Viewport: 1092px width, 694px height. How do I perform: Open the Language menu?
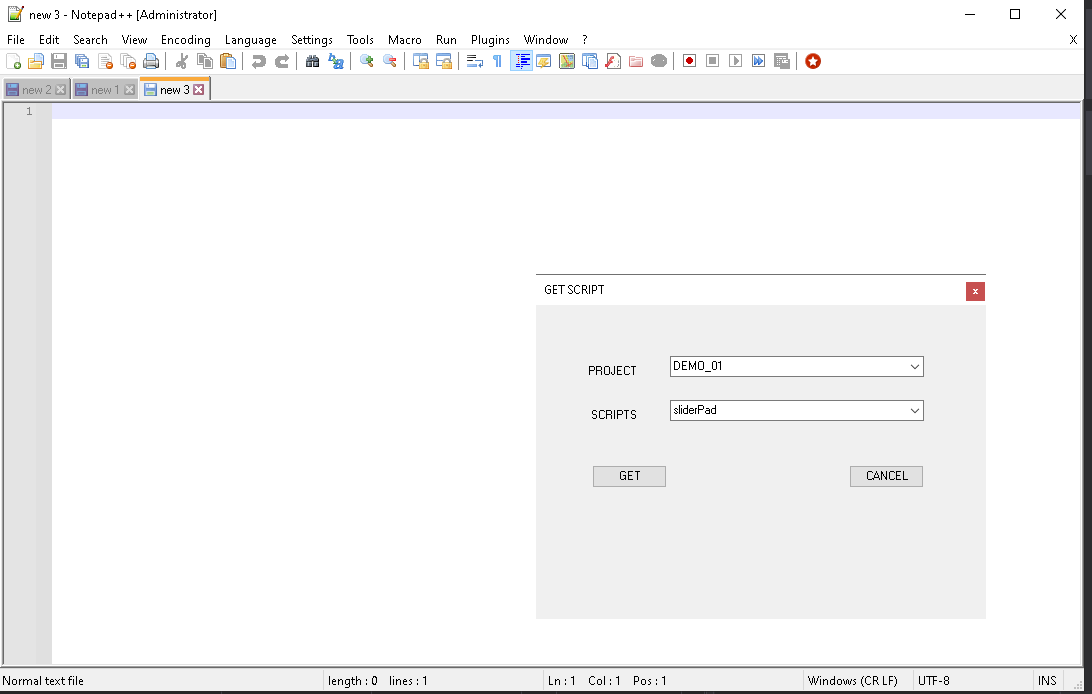(251, 40)
